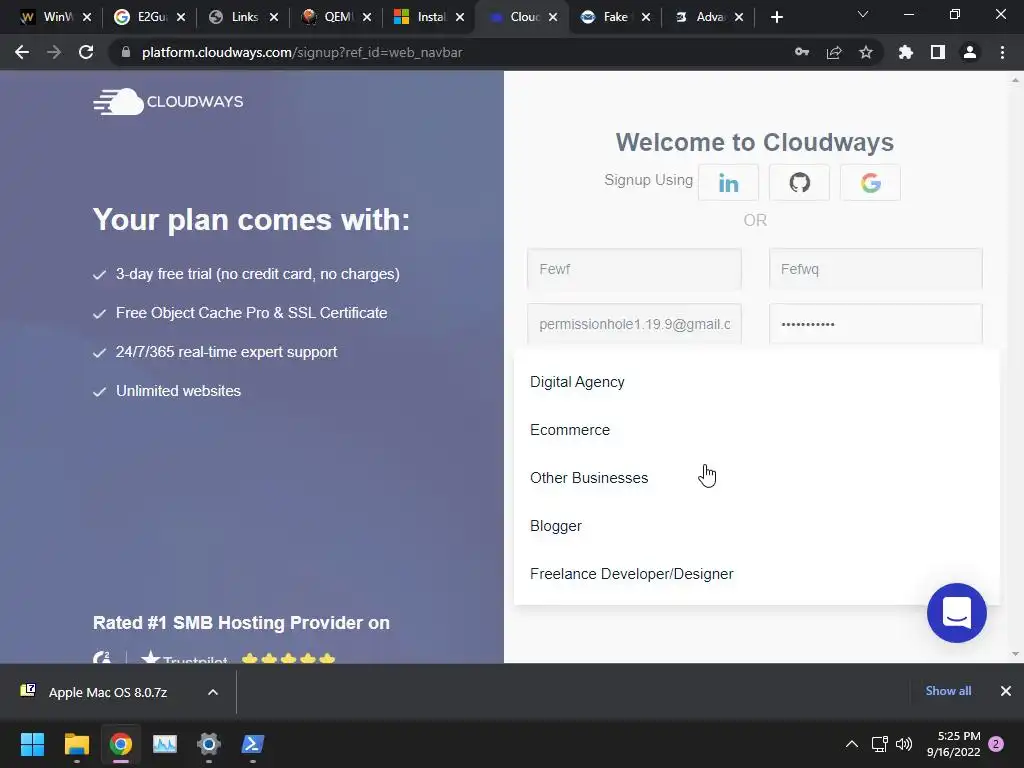Open the live chat bubble icon
Image resolution: width=1024 pixels, height=768 pixels.
point(957,613)
